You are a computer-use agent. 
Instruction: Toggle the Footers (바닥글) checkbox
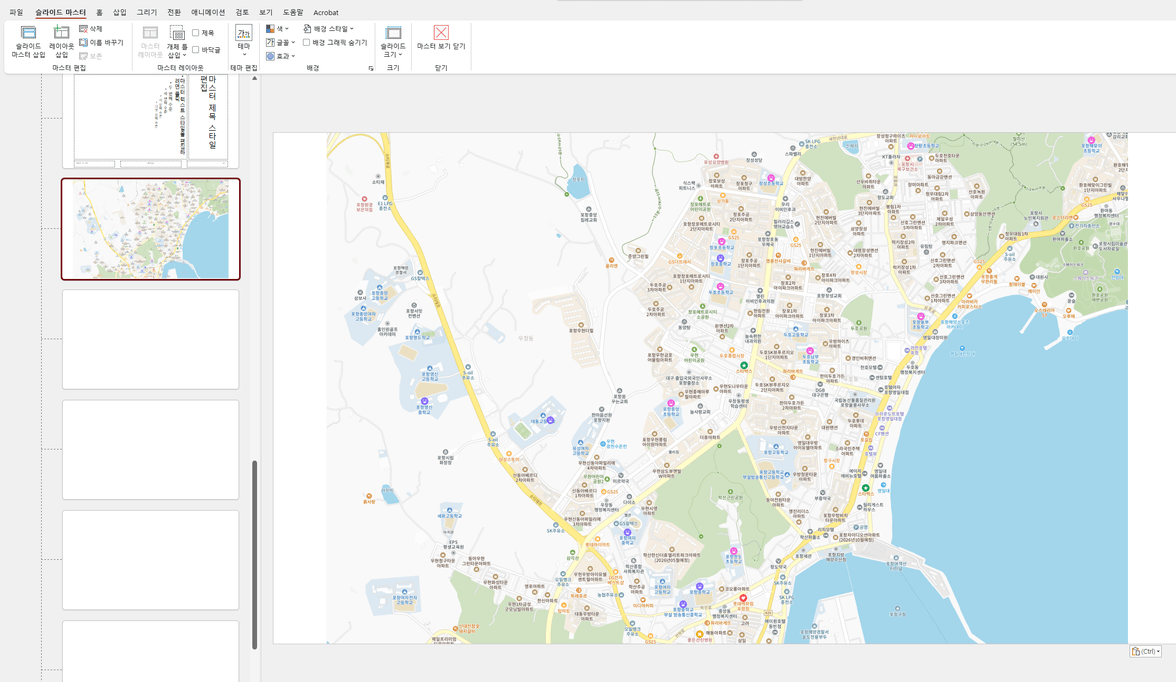196,50
